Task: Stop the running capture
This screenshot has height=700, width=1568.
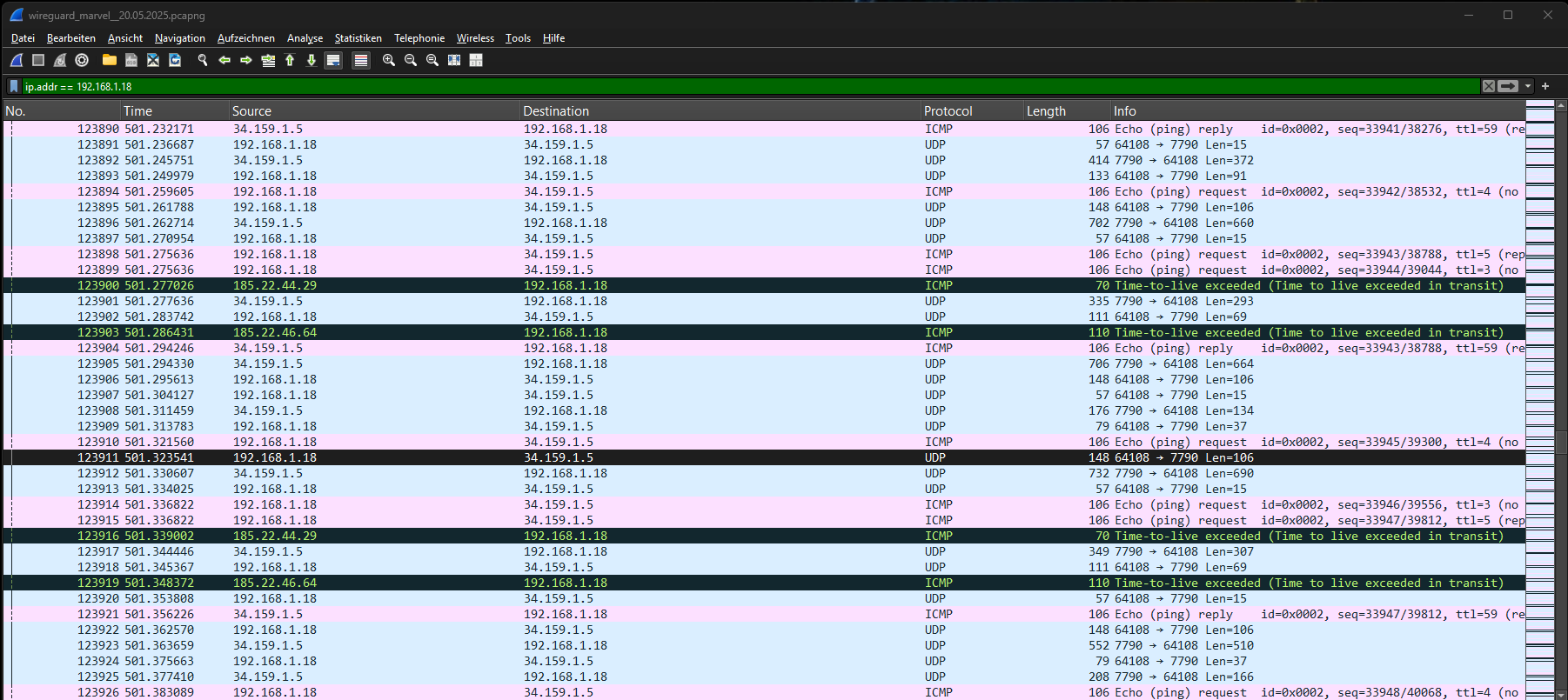Action: pos(38,60)
